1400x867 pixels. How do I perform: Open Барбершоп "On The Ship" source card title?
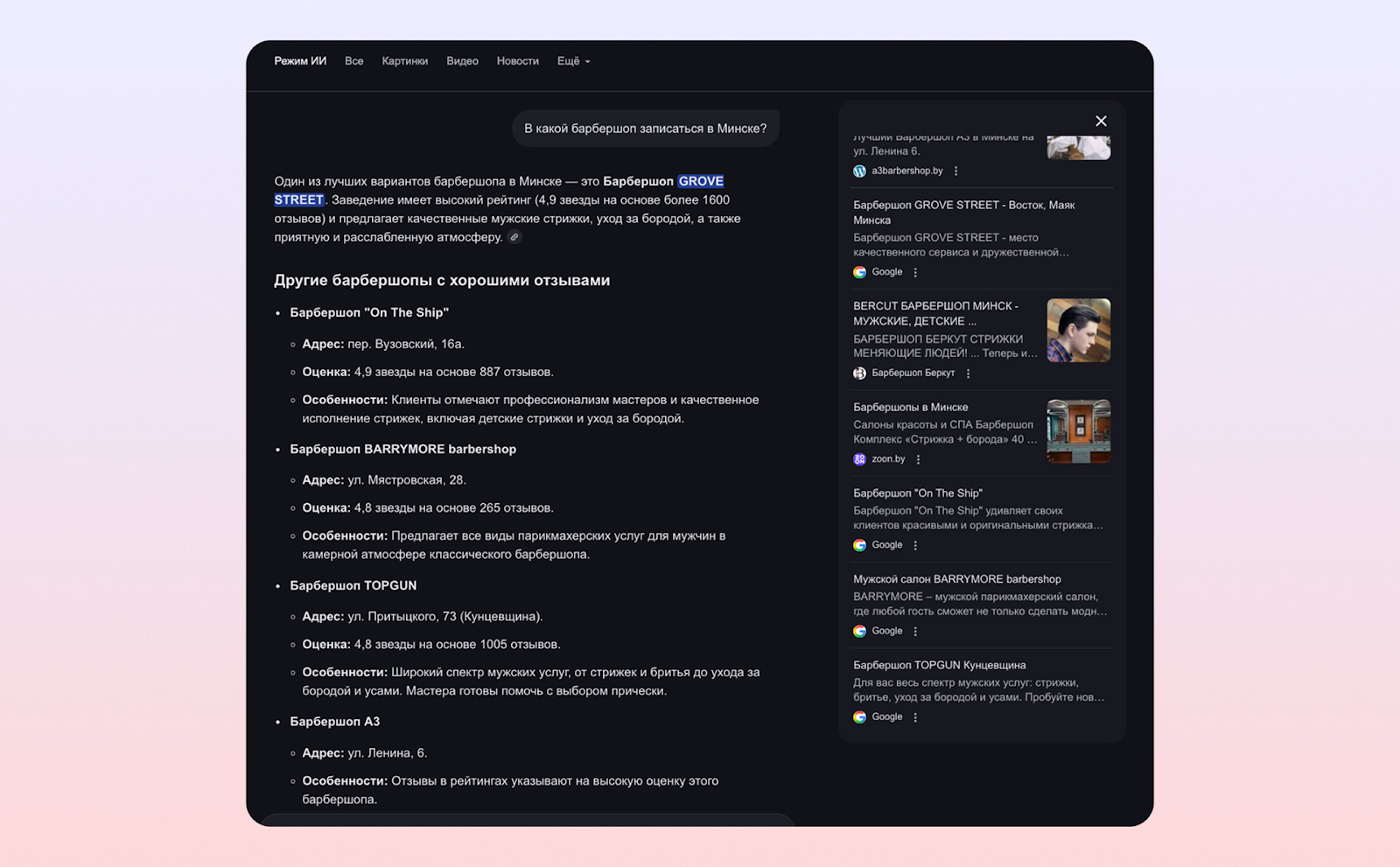pos(918,493)
